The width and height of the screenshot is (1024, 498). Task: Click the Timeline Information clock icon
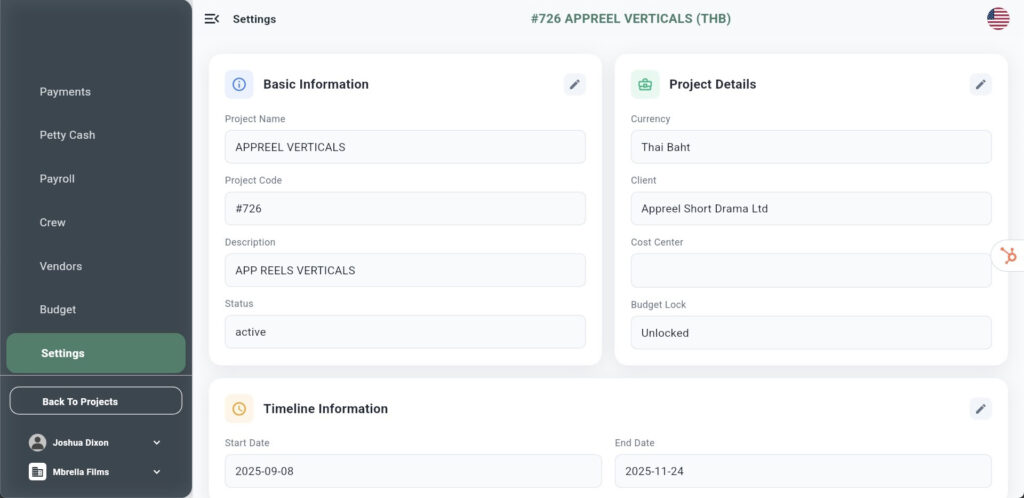click(x=239, y=409)
